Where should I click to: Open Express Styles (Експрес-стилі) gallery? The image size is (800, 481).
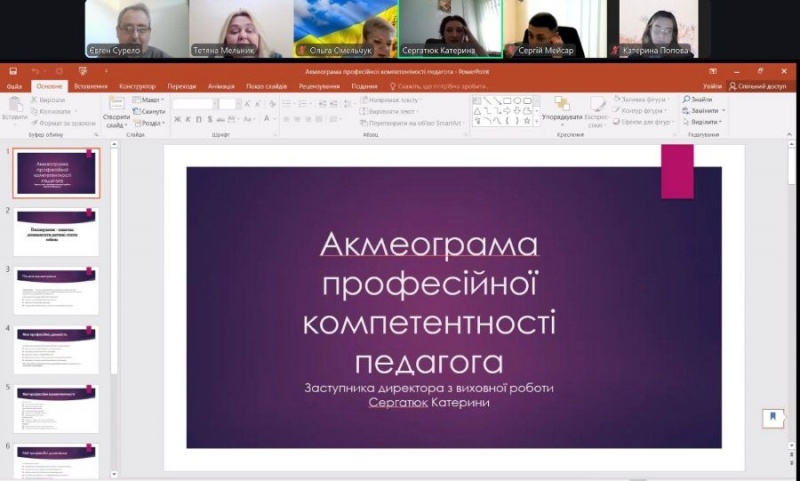pos(596,109)
